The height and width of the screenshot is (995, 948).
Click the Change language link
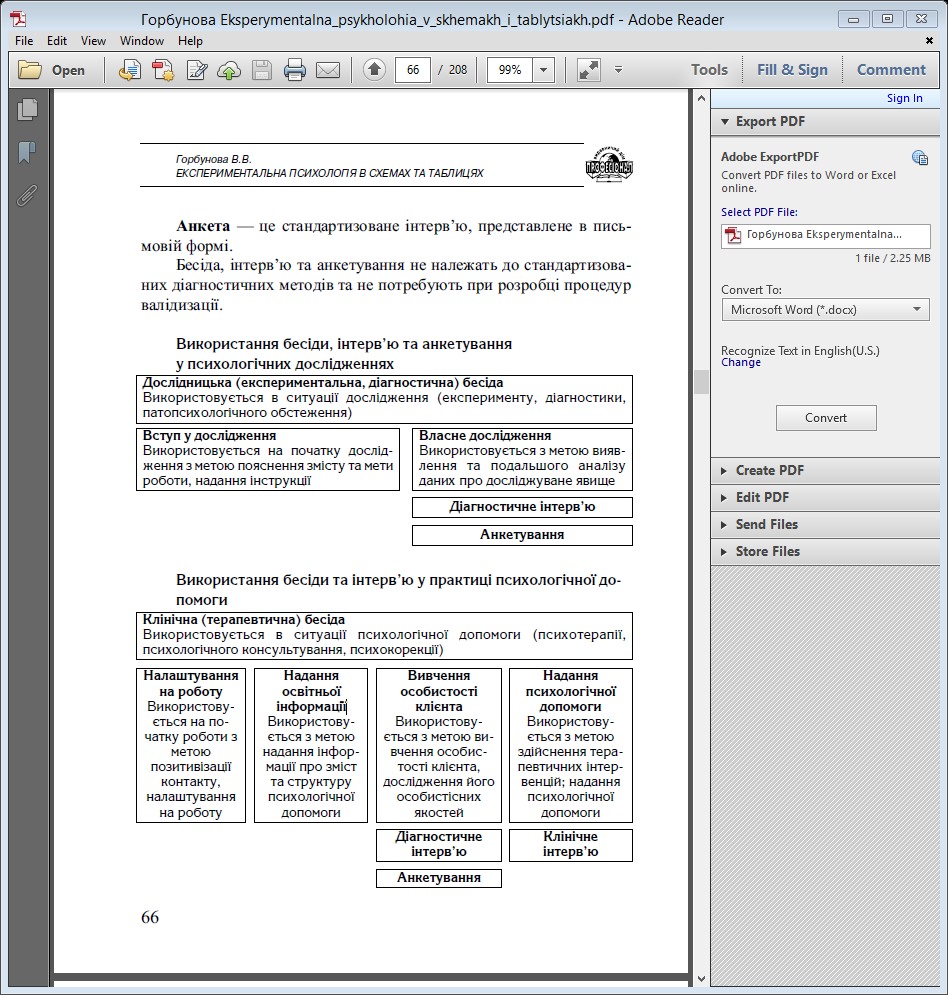pyautogui.click(x=741, y=363)
